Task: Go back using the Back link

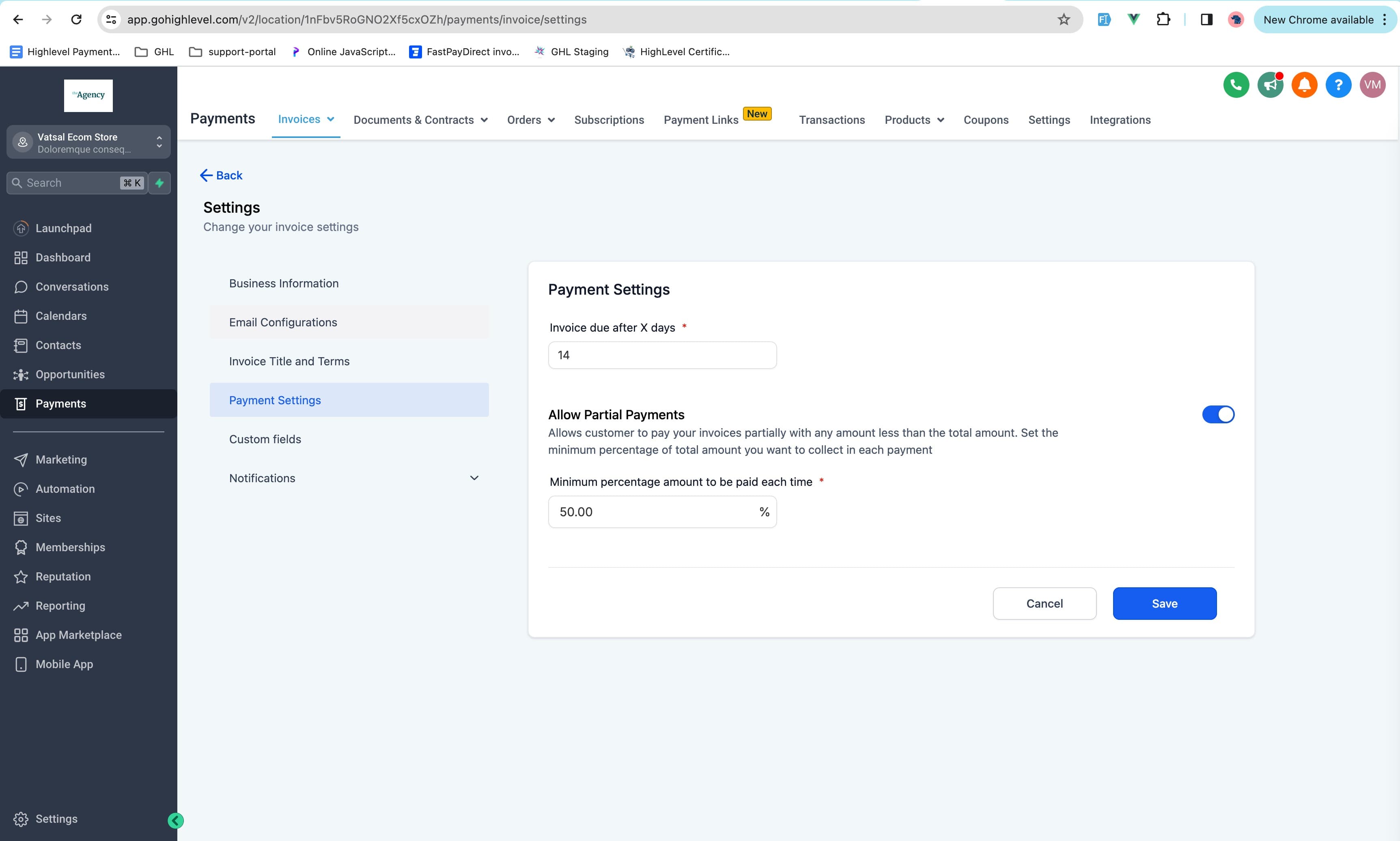Action: point(221,176)
